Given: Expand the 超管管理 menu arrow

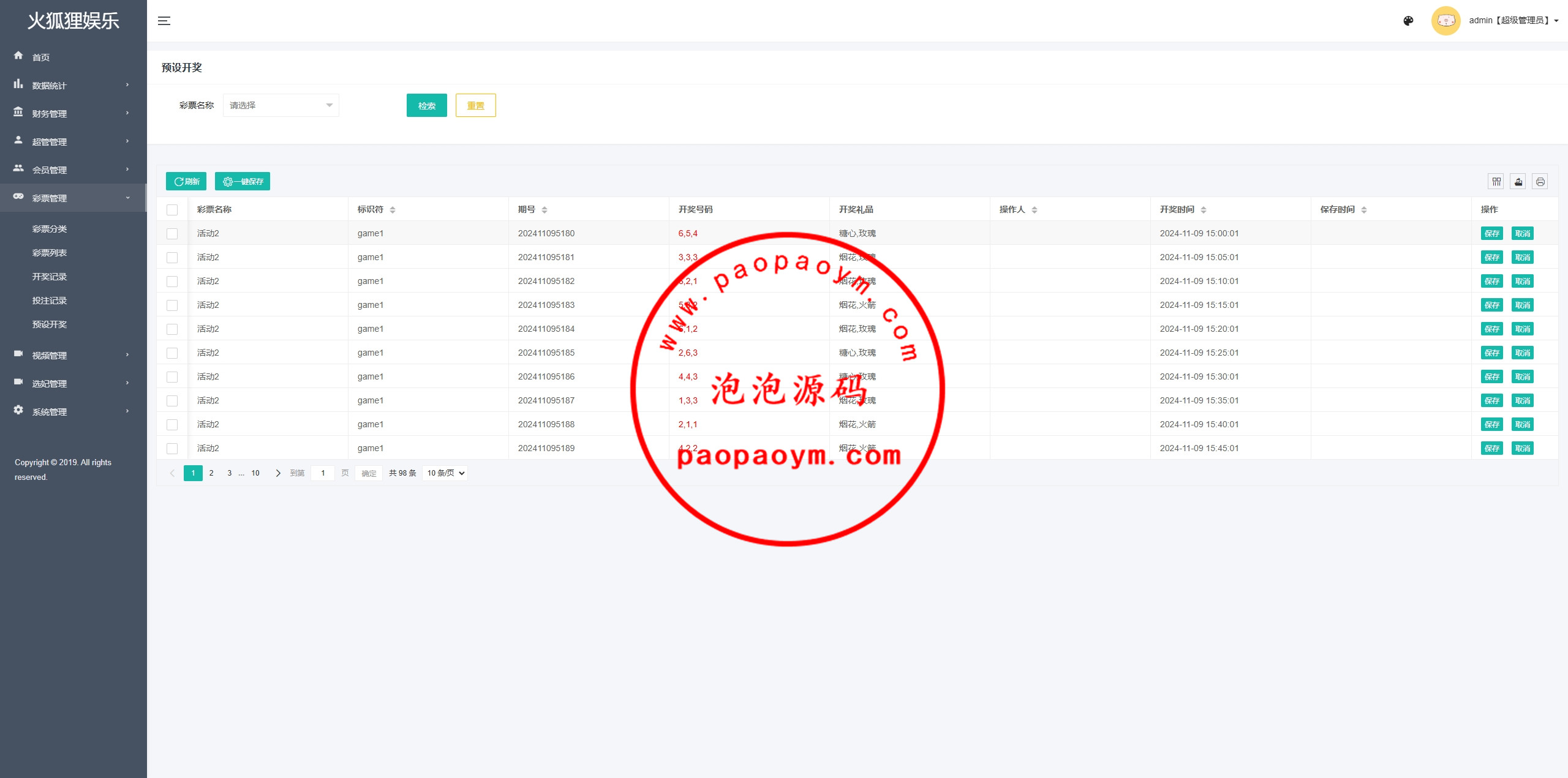Looking at the screenshot, I should point(127,141).
